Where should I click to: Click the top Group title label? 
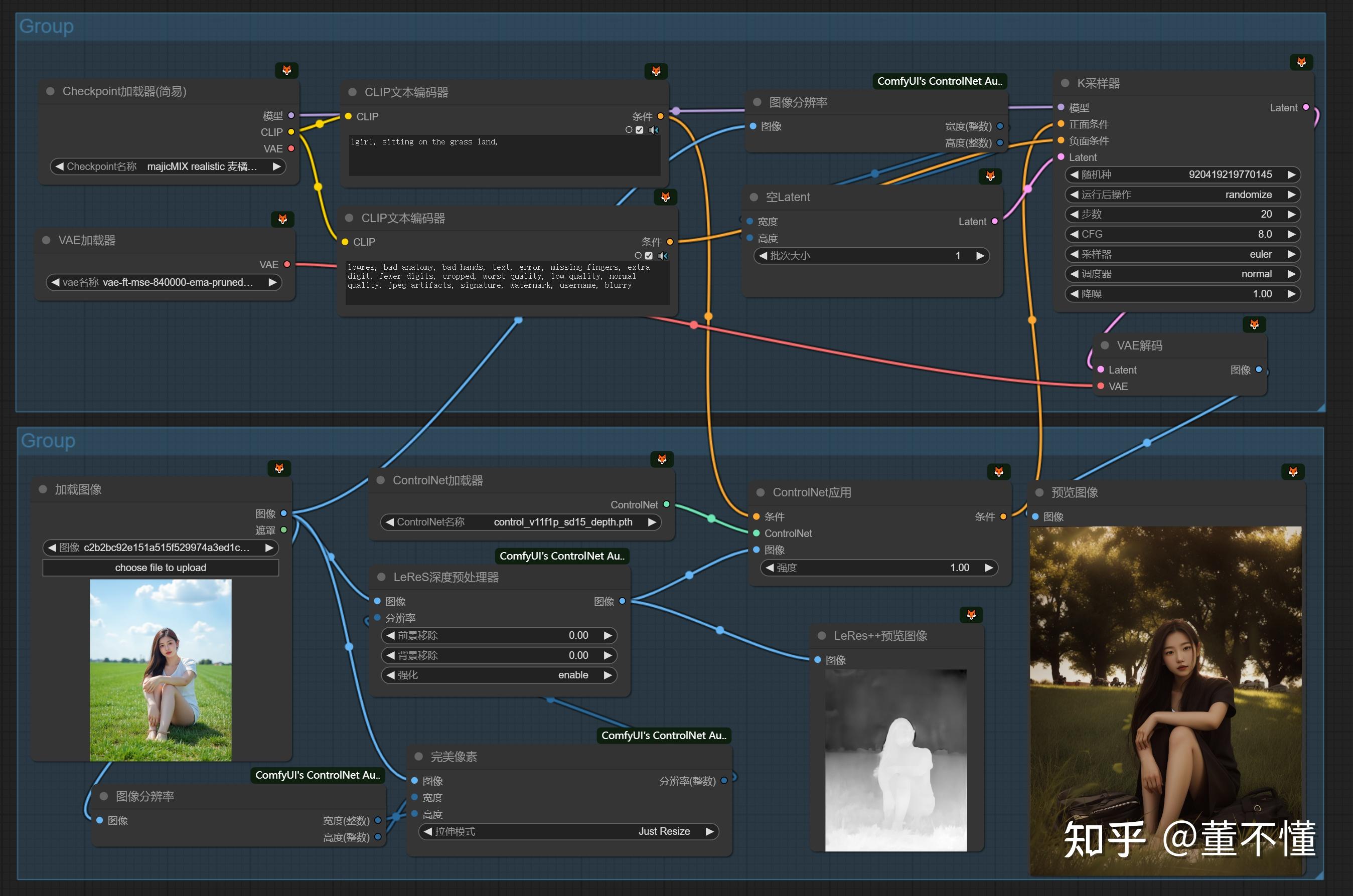(x=46, y=26)
